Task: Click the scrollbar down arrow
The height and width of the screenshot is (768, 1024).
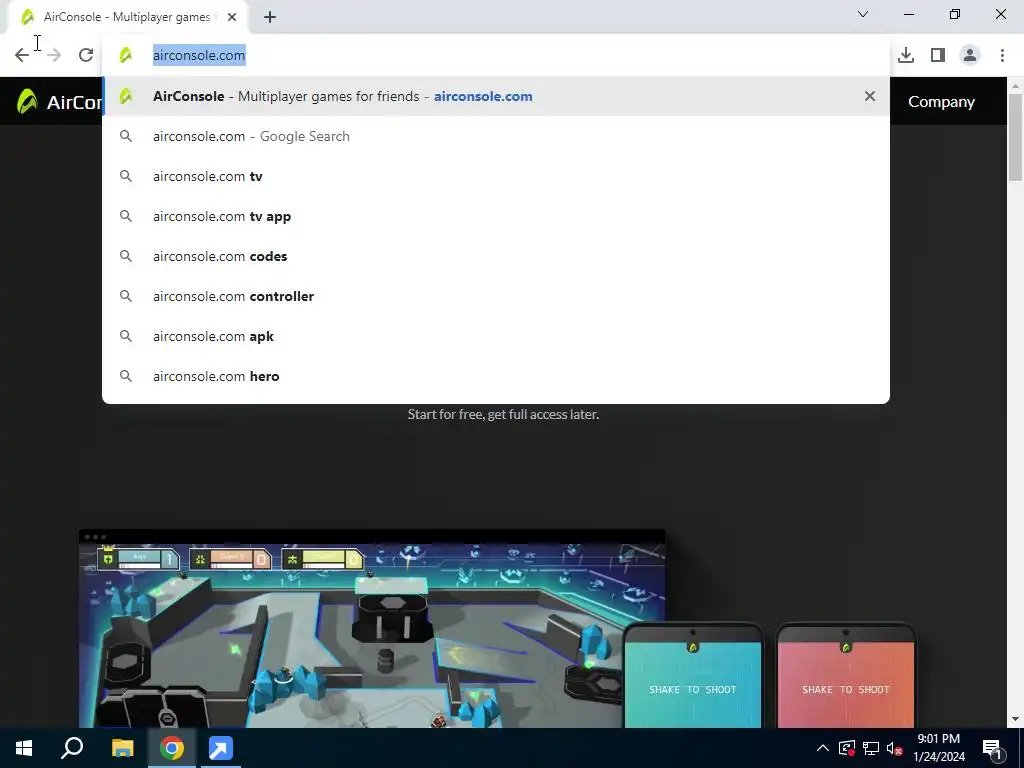Action: (1016, 720)
